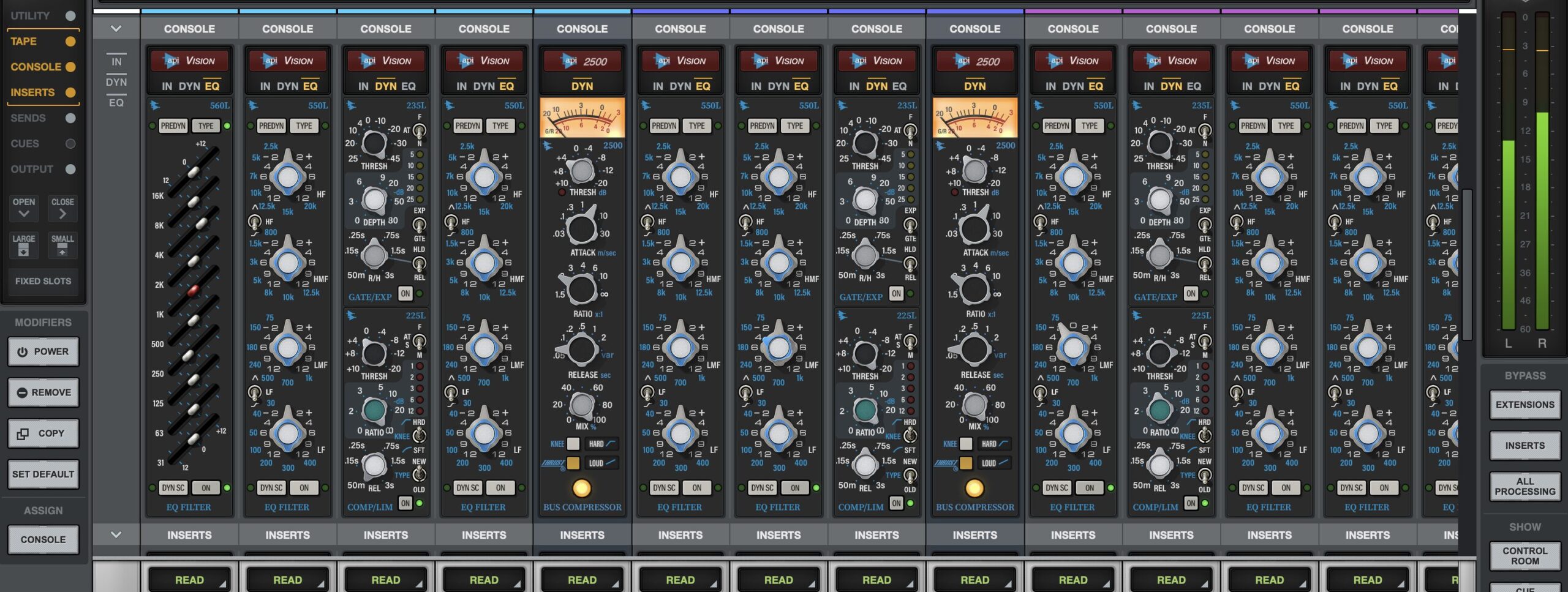The image size is (1568, 592).
Task: Expand the chevron next to the CONSOLE header row
Action: tap(116, 28)
